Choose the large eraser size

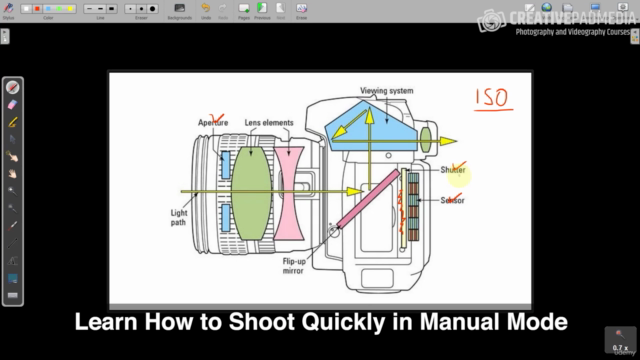tap(152, 9)
